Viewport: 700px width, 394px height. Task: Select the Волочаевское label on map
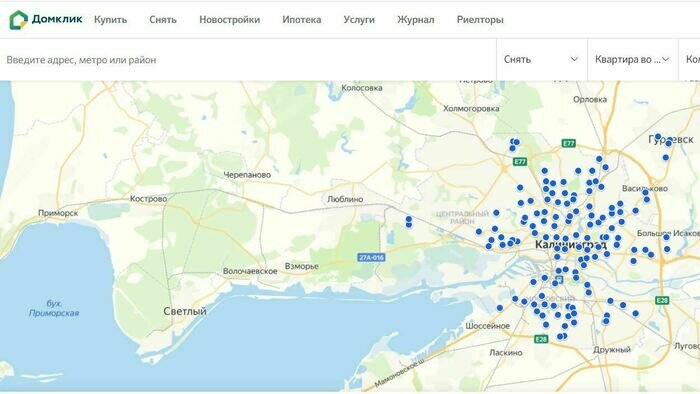250,271
